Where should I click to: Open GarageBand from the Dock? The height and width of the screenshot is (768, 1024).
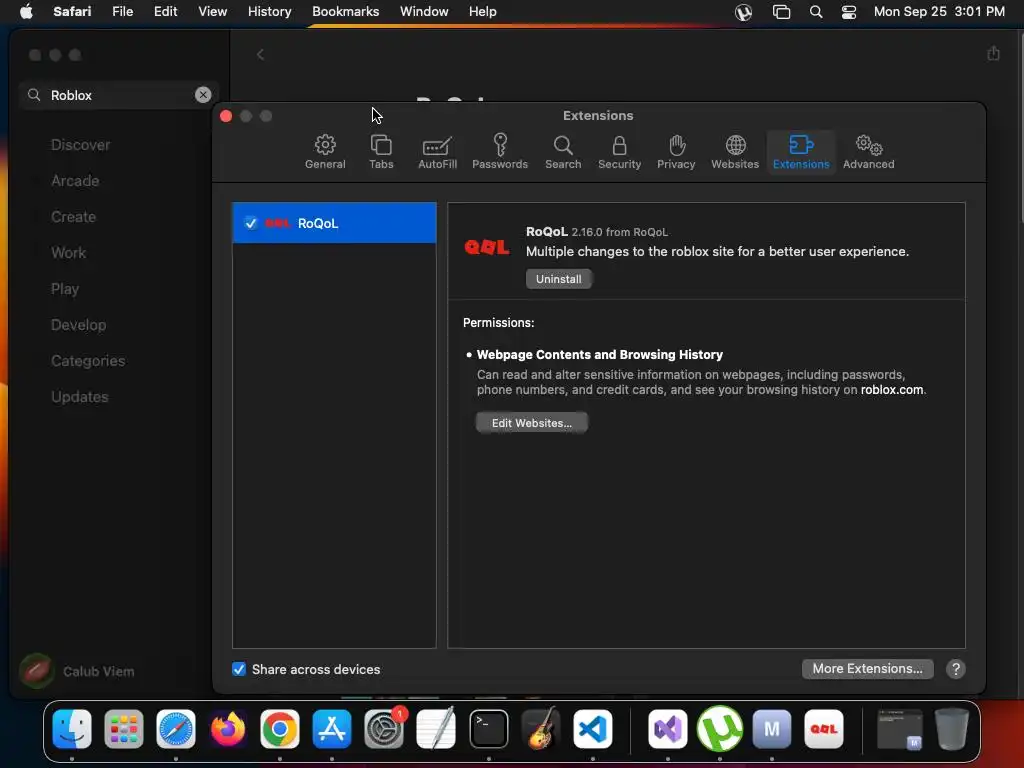pos(541,729)
